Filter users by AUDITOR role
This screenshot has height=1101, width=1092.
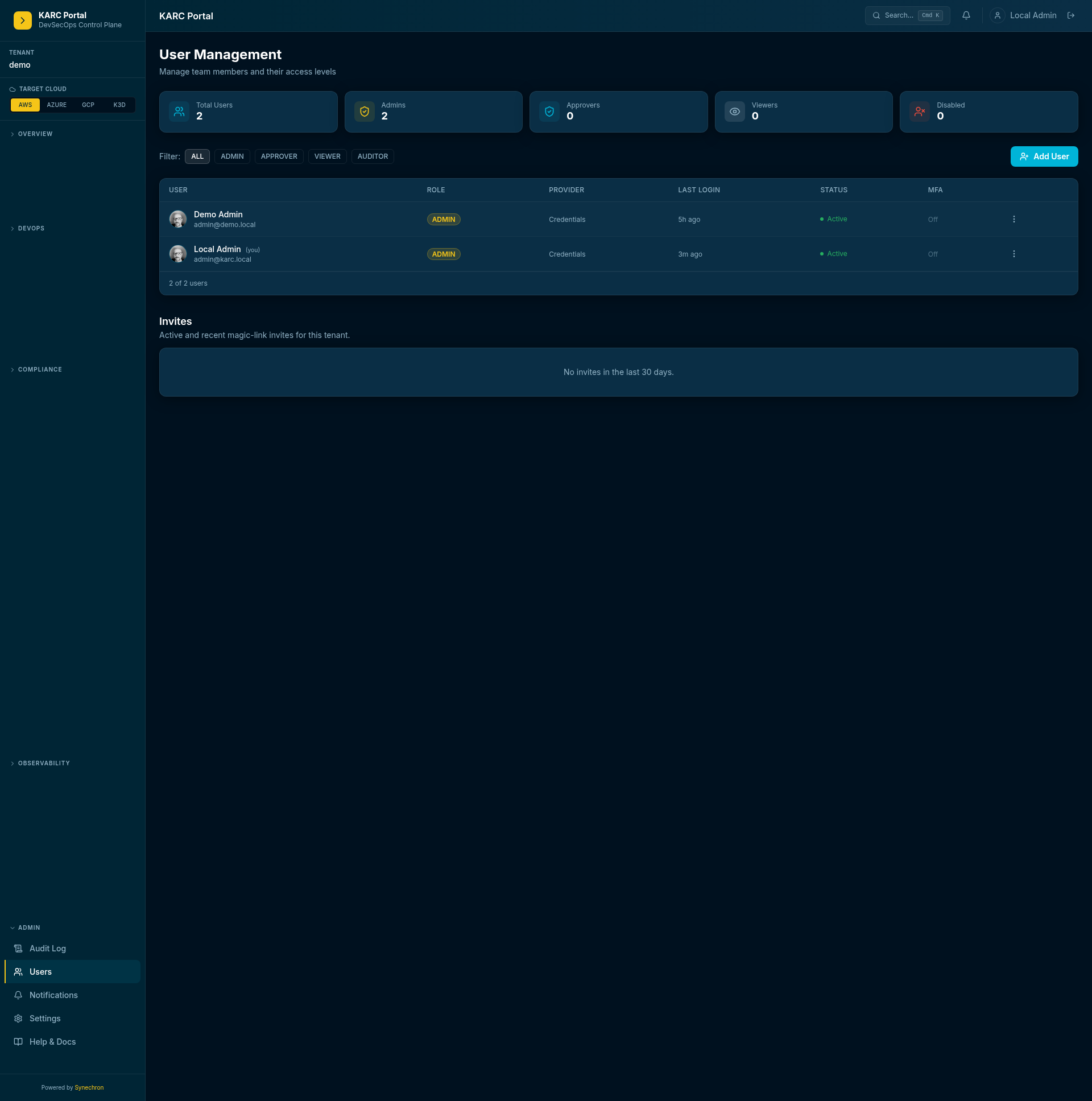373,156
